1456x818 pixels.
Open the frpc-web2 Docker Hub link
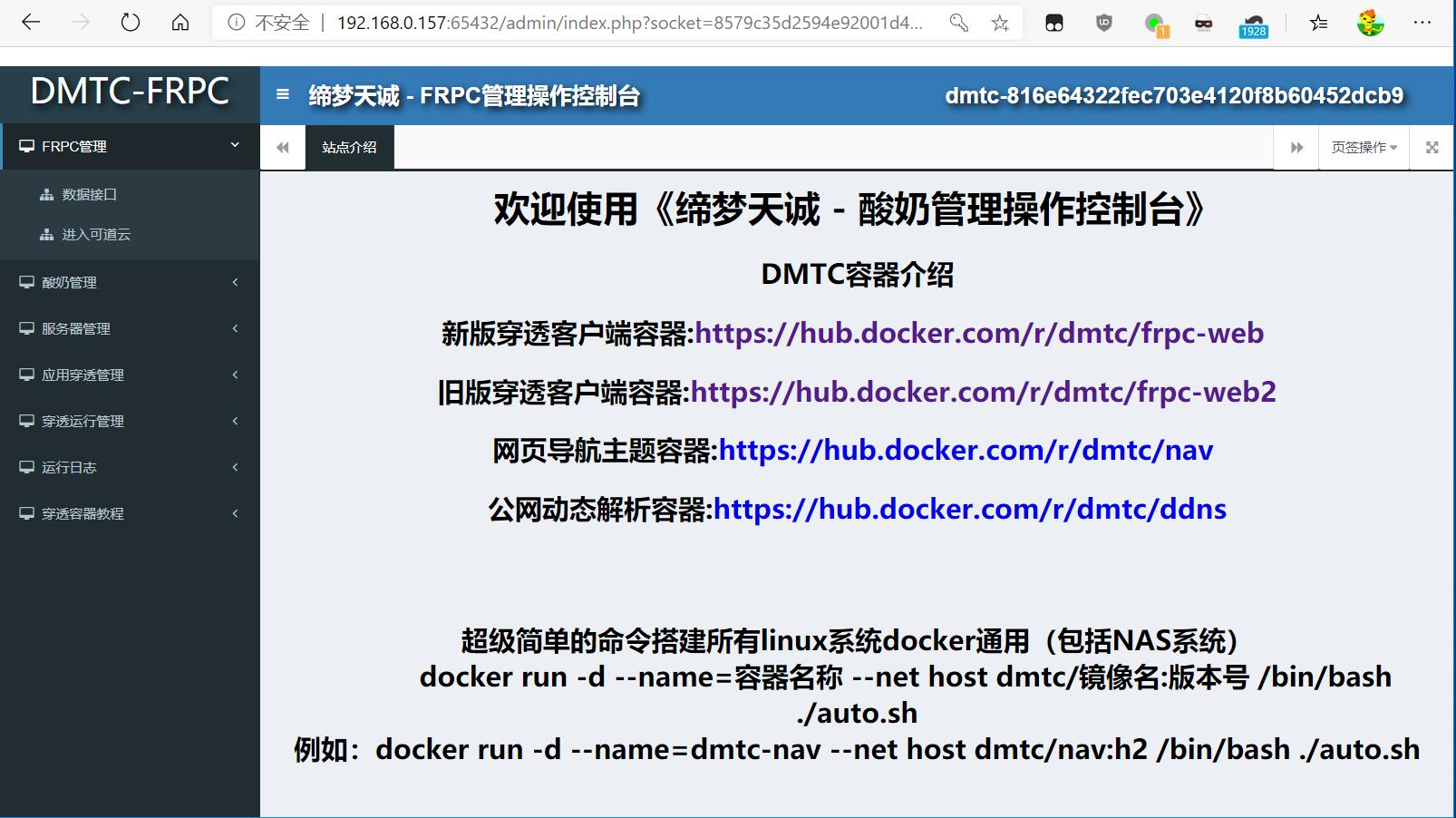[x=984, y=392]
